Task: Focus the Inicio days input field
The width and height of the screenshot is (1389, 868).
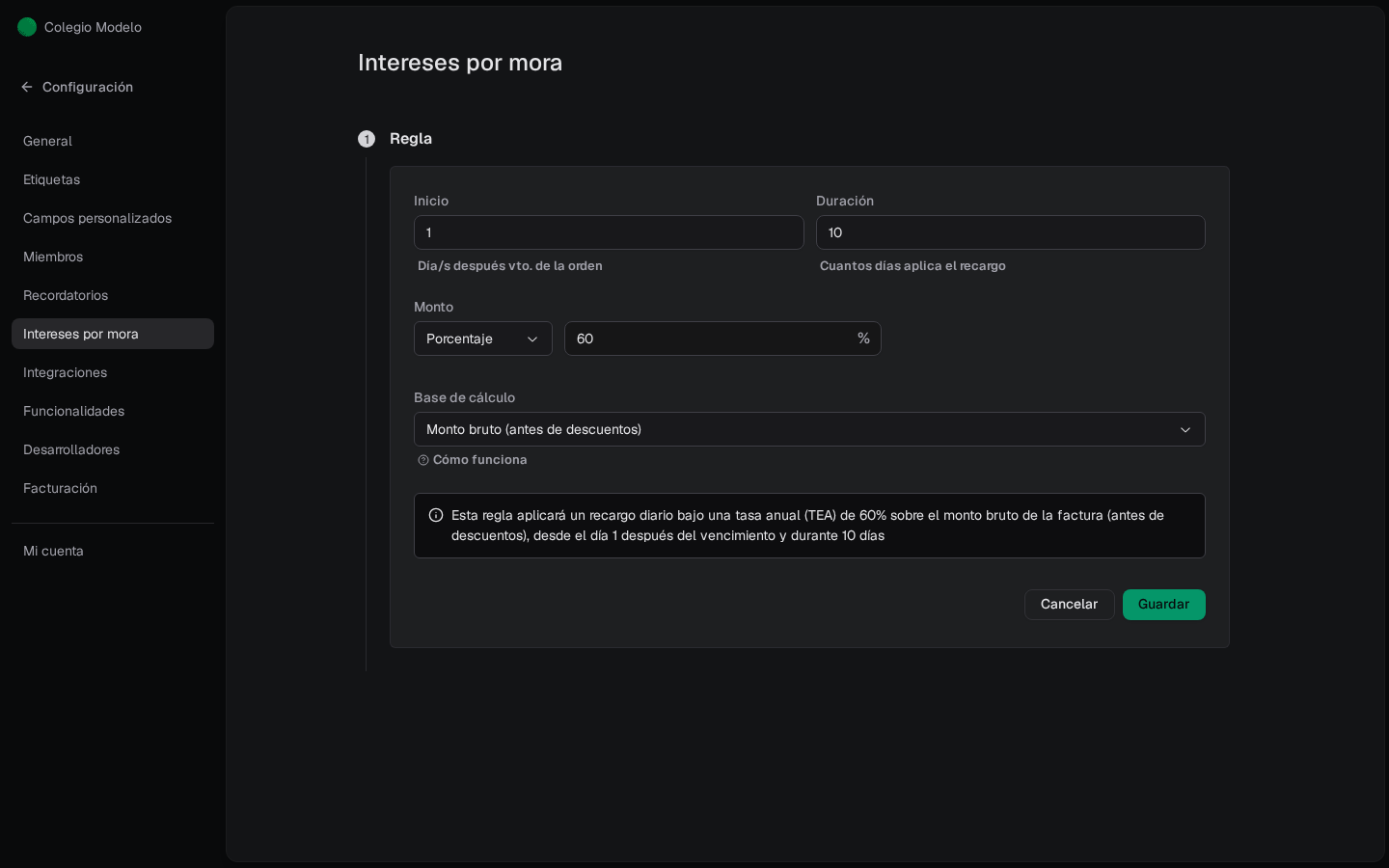Action: point(609,232)
